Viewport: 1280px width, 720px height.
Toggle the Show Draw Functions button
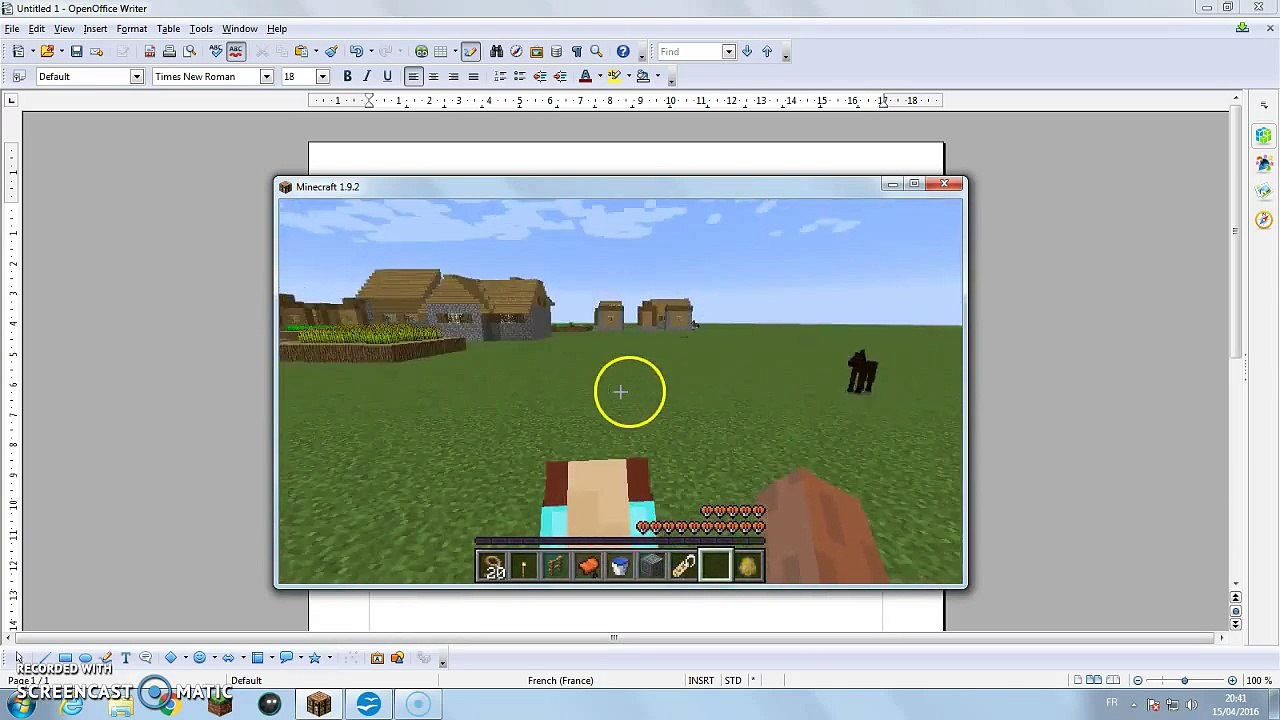(471, 51)
